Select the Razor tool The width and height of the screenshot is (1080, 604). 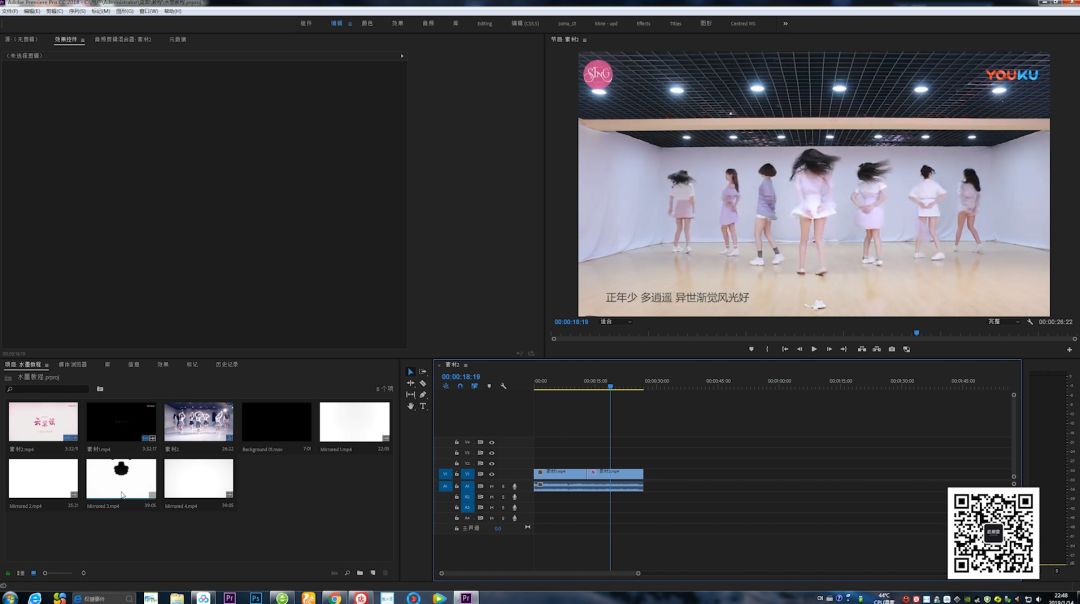coord(423,383)
